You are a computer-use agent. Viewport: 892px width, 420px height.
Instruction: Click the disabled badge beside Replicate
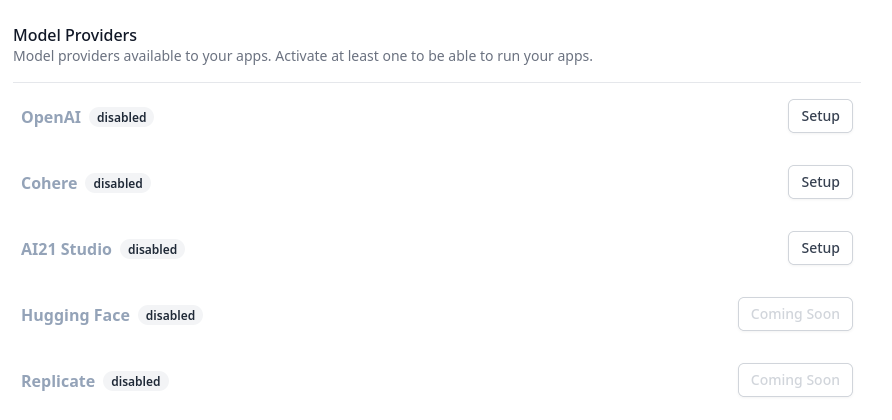coord(135,381)
